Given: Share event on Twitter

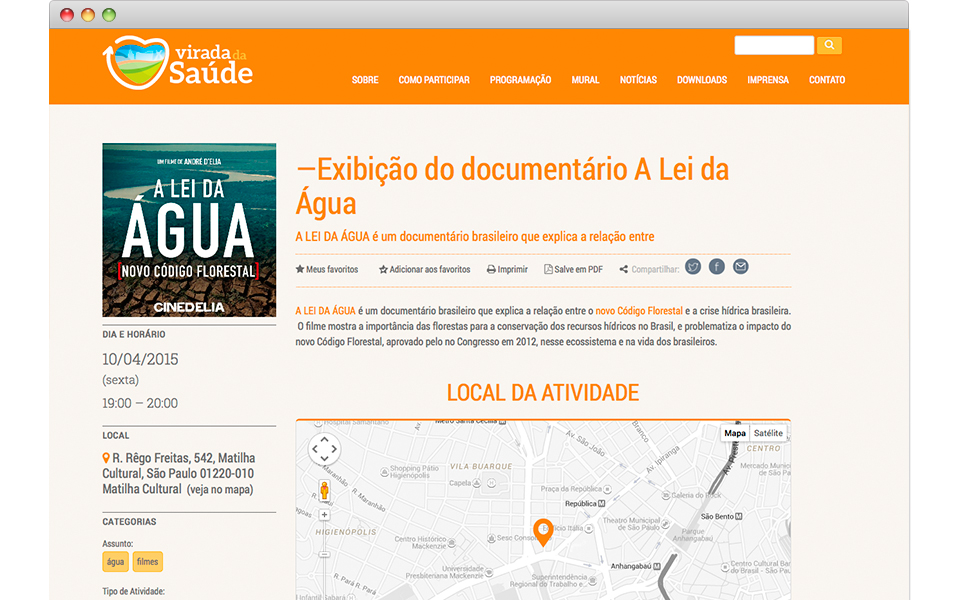Looking at the screenshot, I should click(692, 267).
